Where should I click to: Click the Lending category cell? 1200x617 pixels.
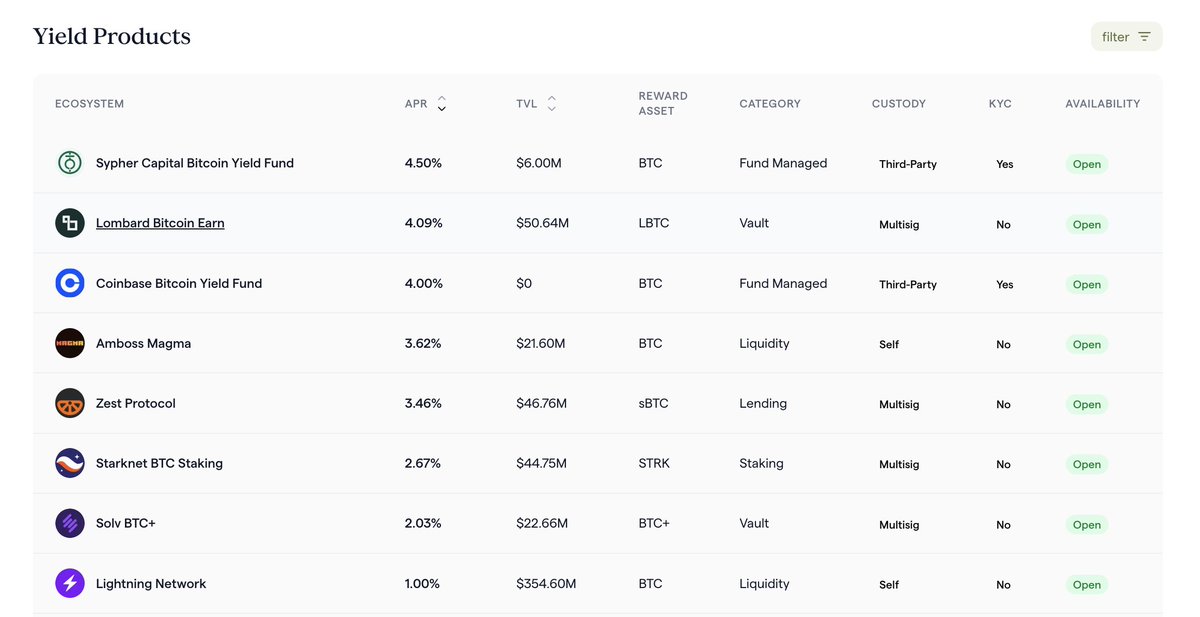(x=763, y=403)
